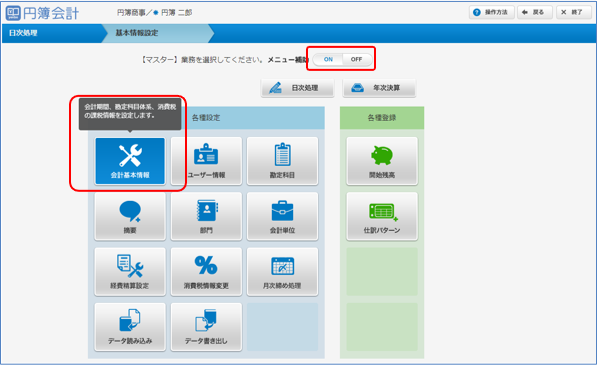Select the 日次処理 breadcrumb tab
Viewport: 597px width, 365px height.
51,33
